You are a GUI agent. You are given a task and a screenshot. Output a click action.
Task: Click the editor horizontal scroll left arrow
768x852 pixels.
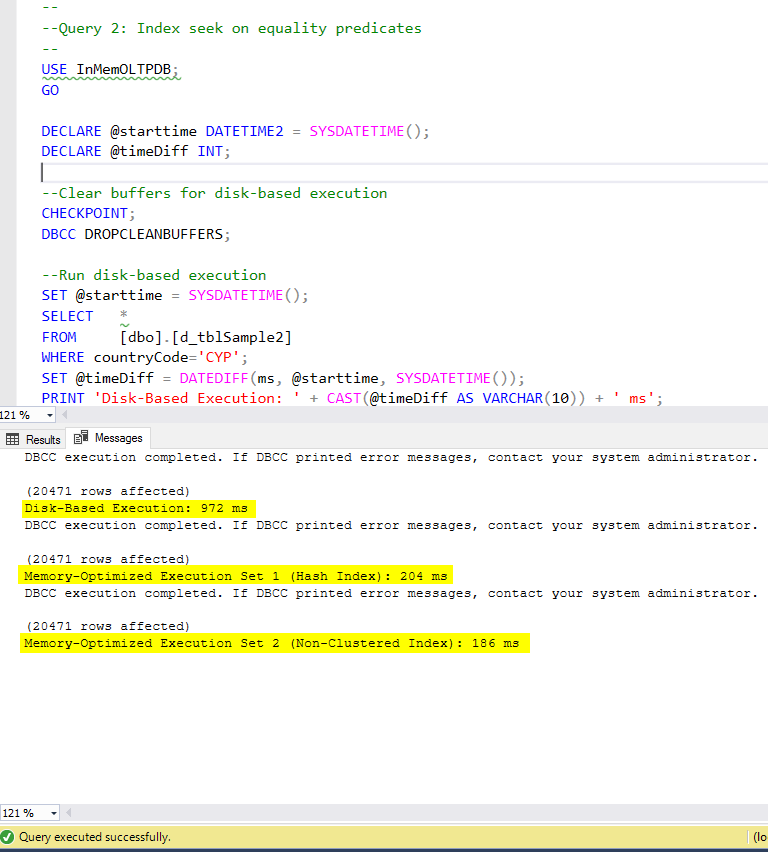[65, 415]
